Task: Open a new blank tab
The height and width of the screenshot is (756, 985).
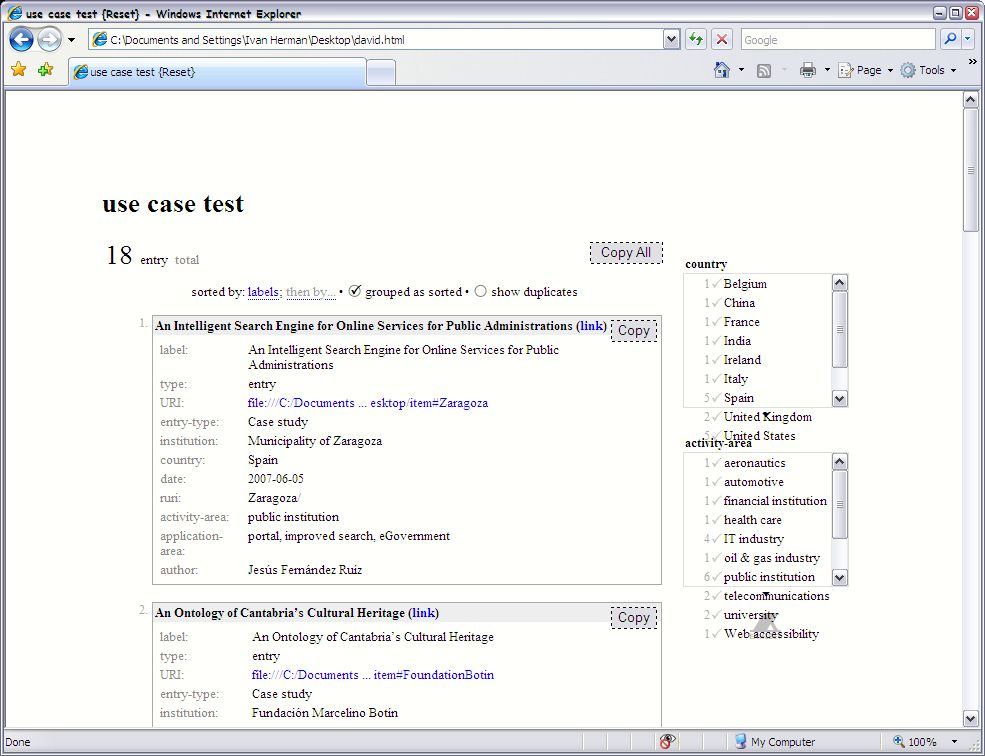Action: point(381,72)
